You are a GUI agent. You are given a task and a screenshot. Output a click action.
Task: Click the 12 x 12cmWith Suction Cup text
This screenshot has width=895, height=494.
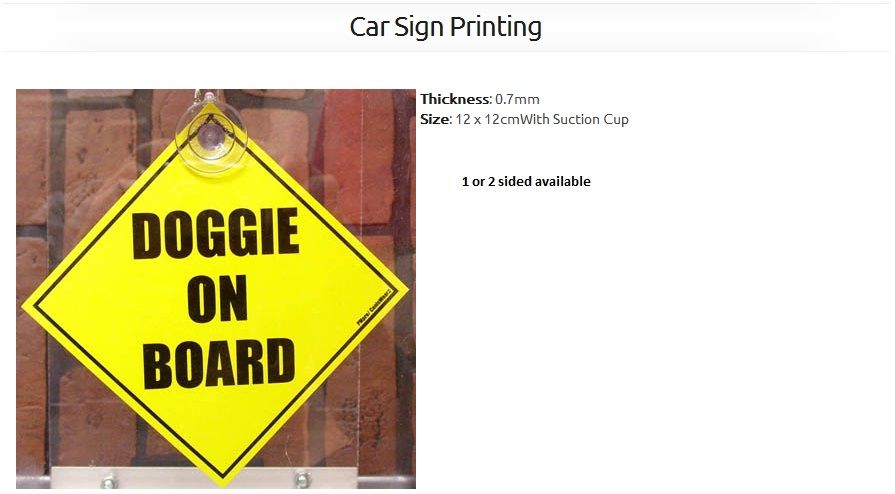[542, 119]
